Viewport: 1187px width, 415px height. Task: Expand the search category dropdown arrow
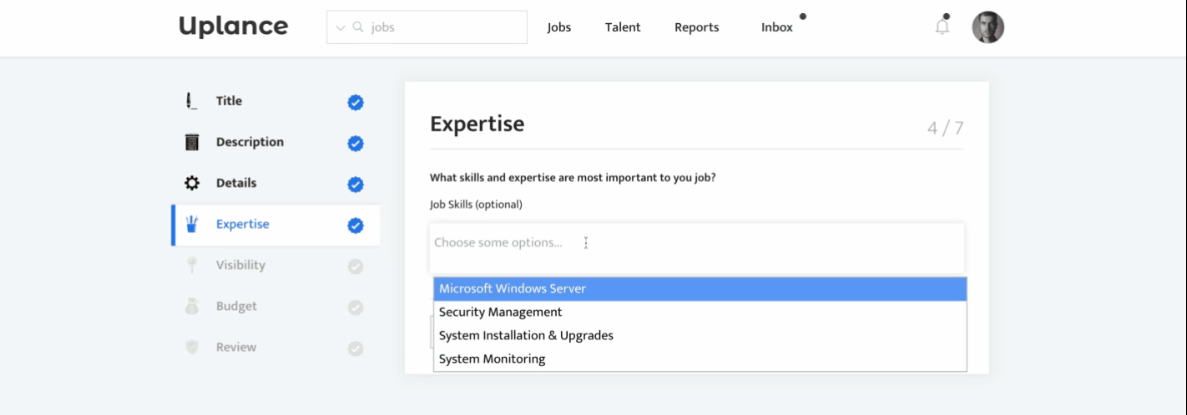340,28
